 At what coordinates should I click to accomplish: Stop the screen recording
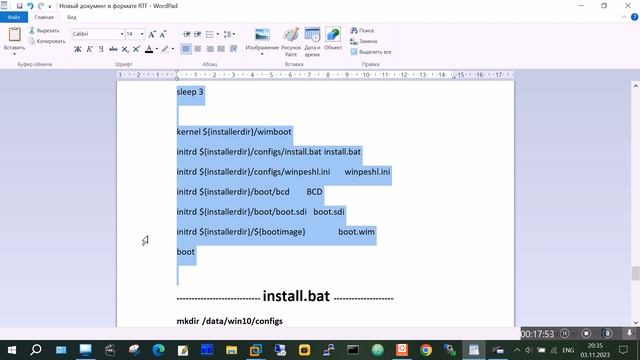[586, 333]
